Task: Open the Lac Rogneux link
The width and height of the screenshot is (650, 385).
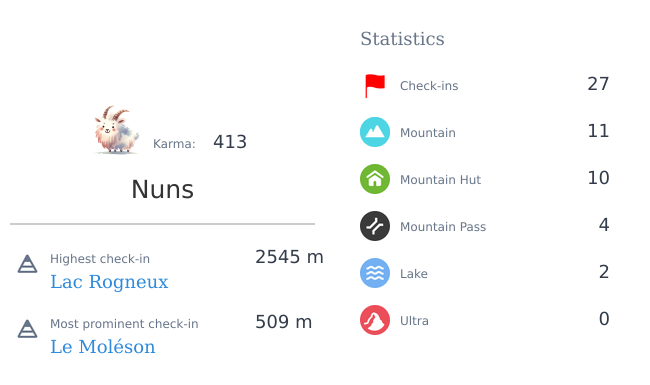Action: pos(109,282)
